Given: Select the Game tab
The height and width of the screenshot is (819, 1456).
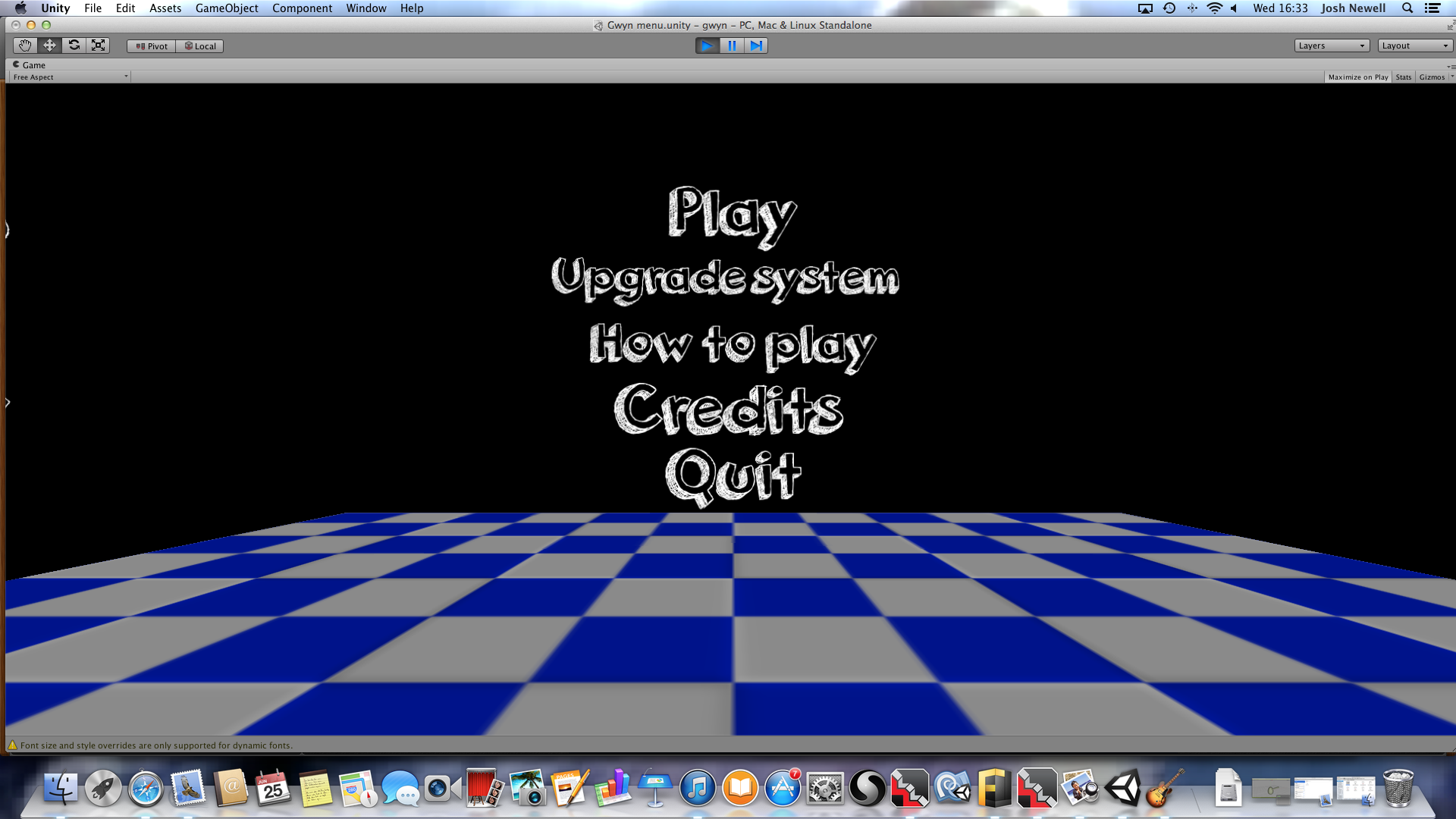Looking at the screenshot, I should [30, 65].
